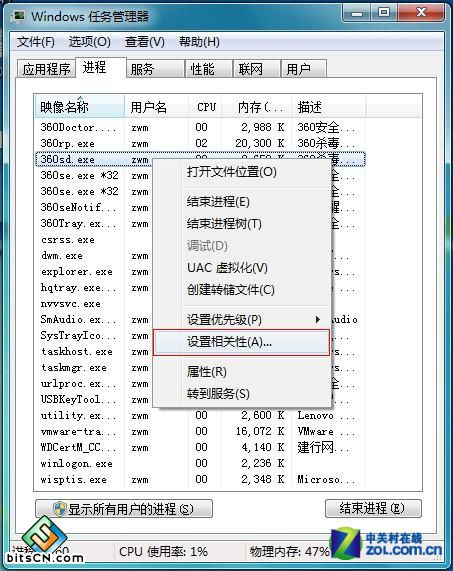
Task: Switch to the 应用程序 tab
Action: pos(46,69)
